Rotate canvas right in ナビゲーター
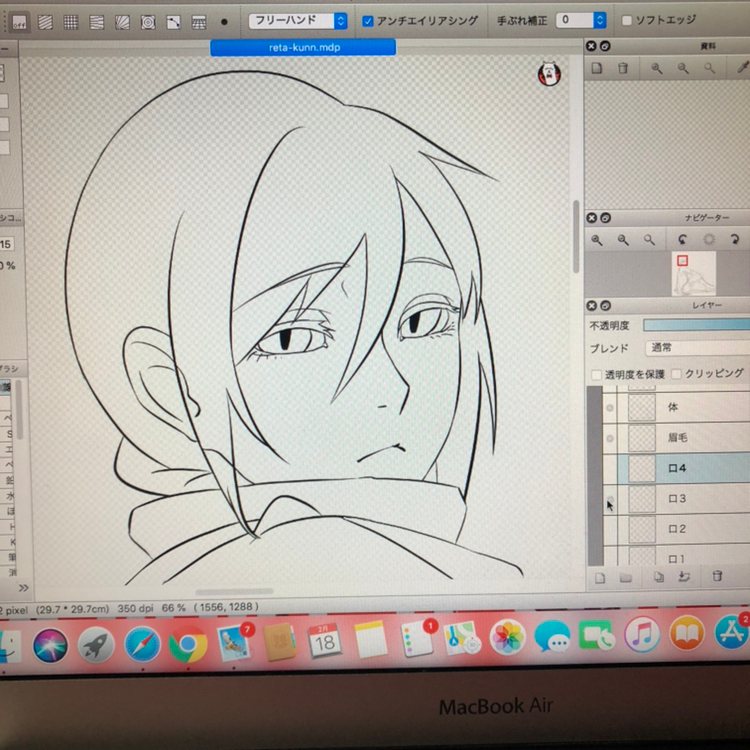The width and height of the screenshot is (750, 750). click(x=735, y=239)
